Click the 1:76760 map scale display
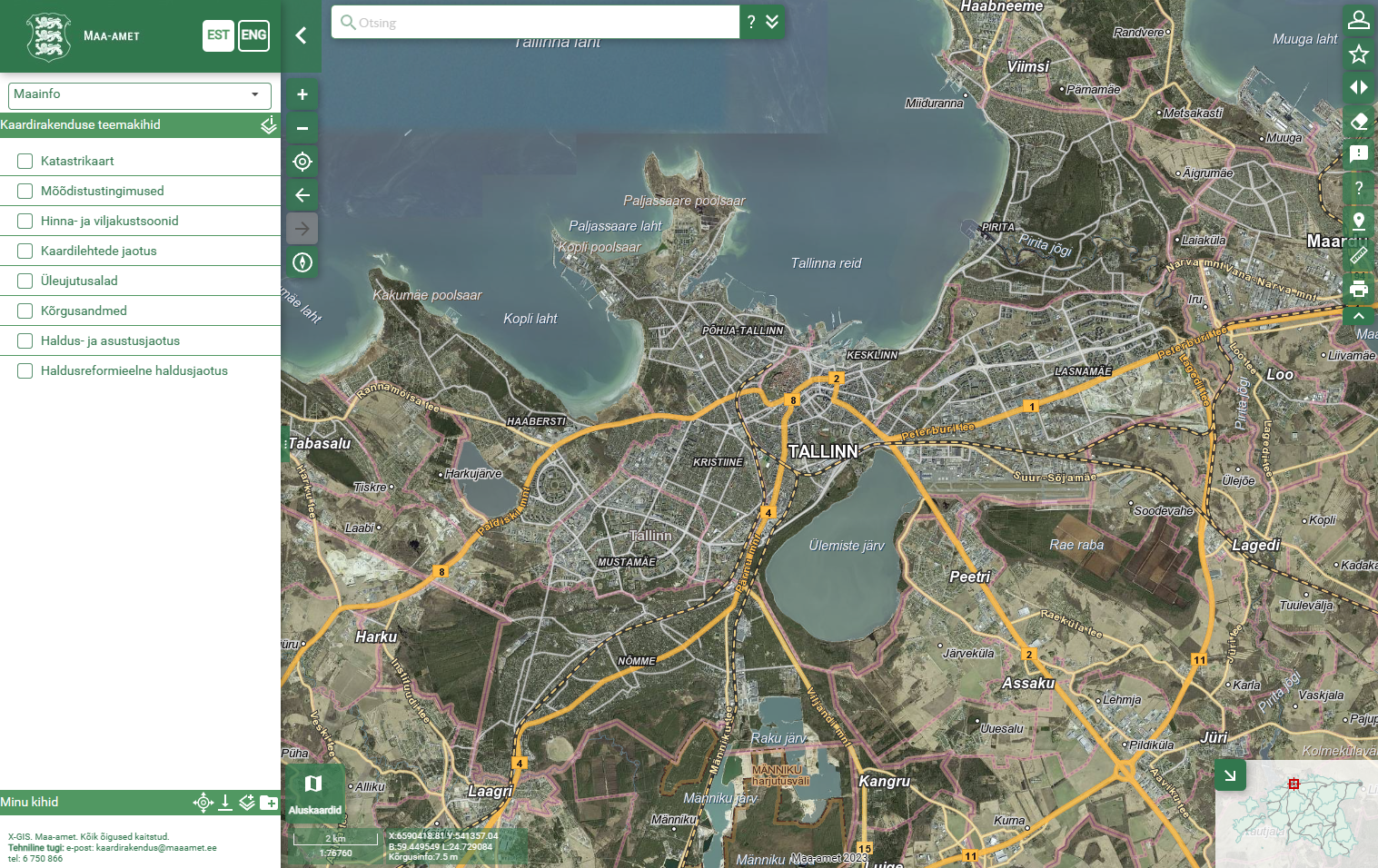Screen dimensions: 1378x868 [x=335, y=853]
